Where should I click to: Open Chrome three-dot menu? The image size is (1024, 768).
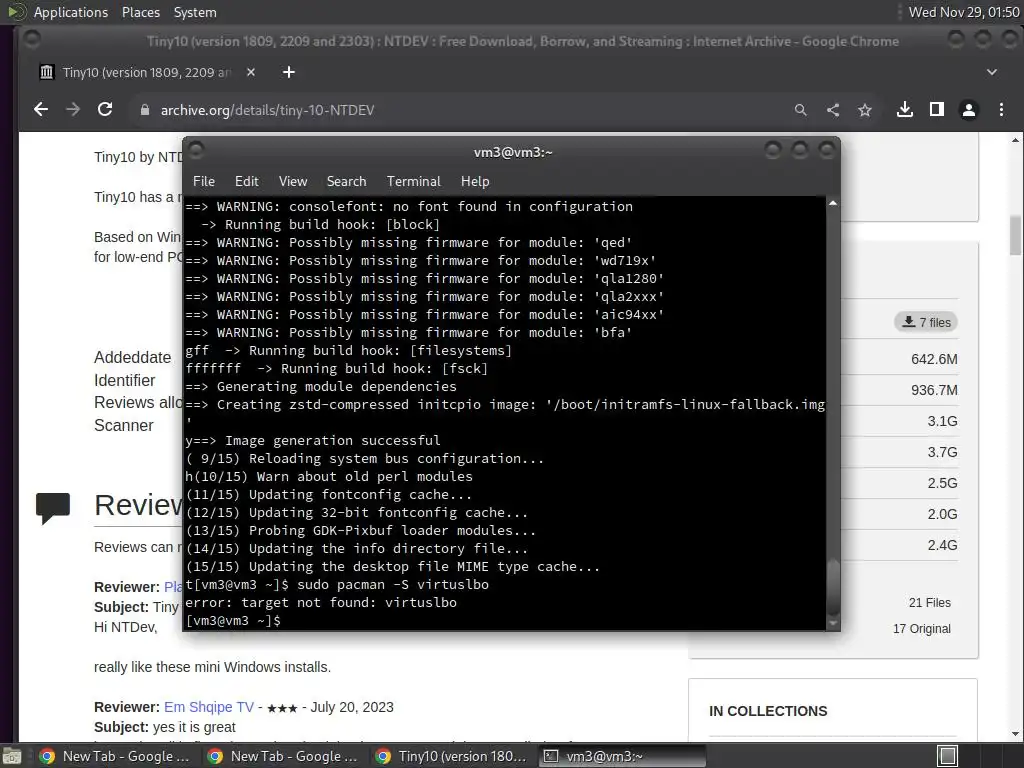click(x=1001, y=110)
